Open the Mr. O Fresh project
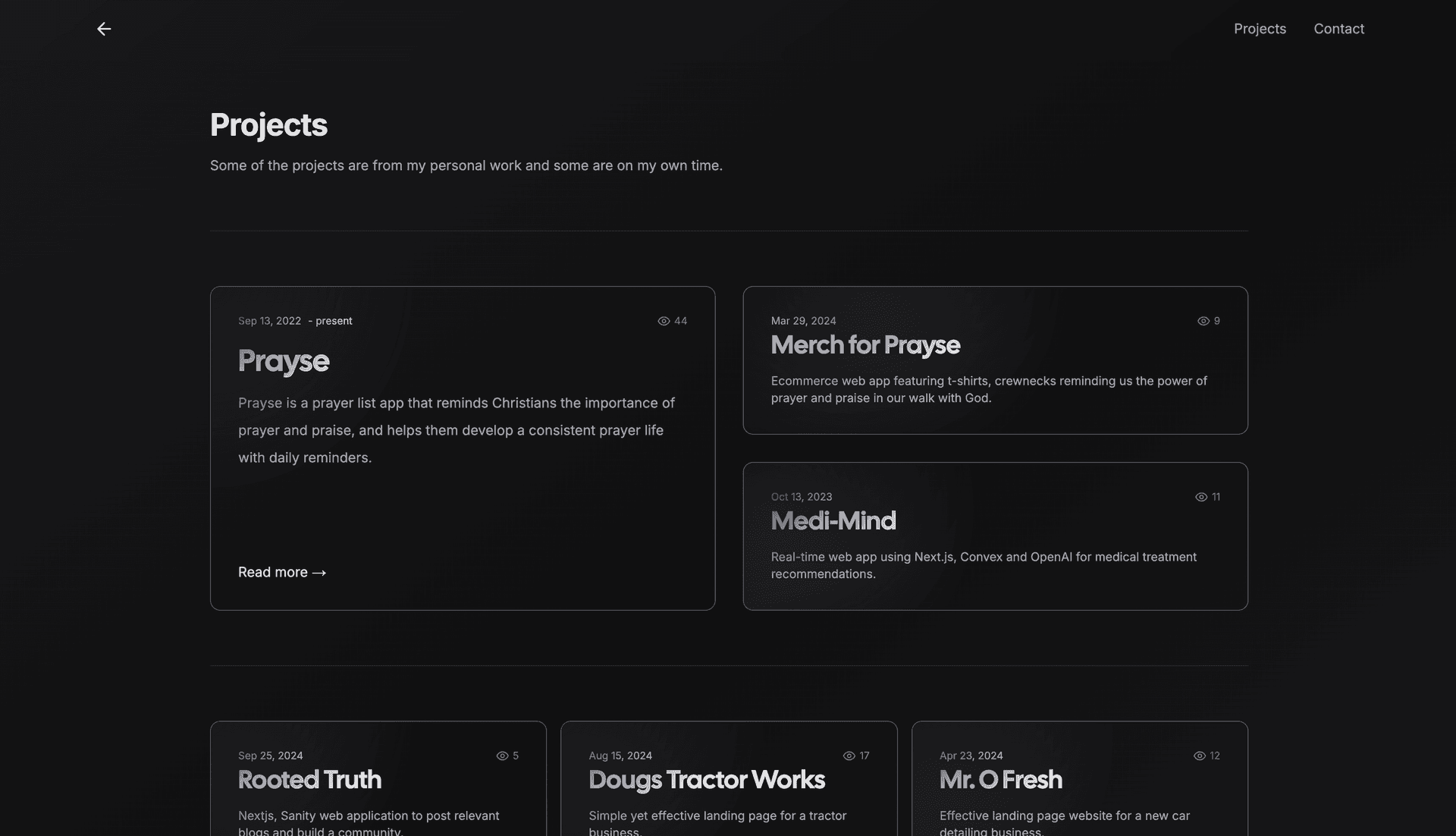 [1000, 780]
